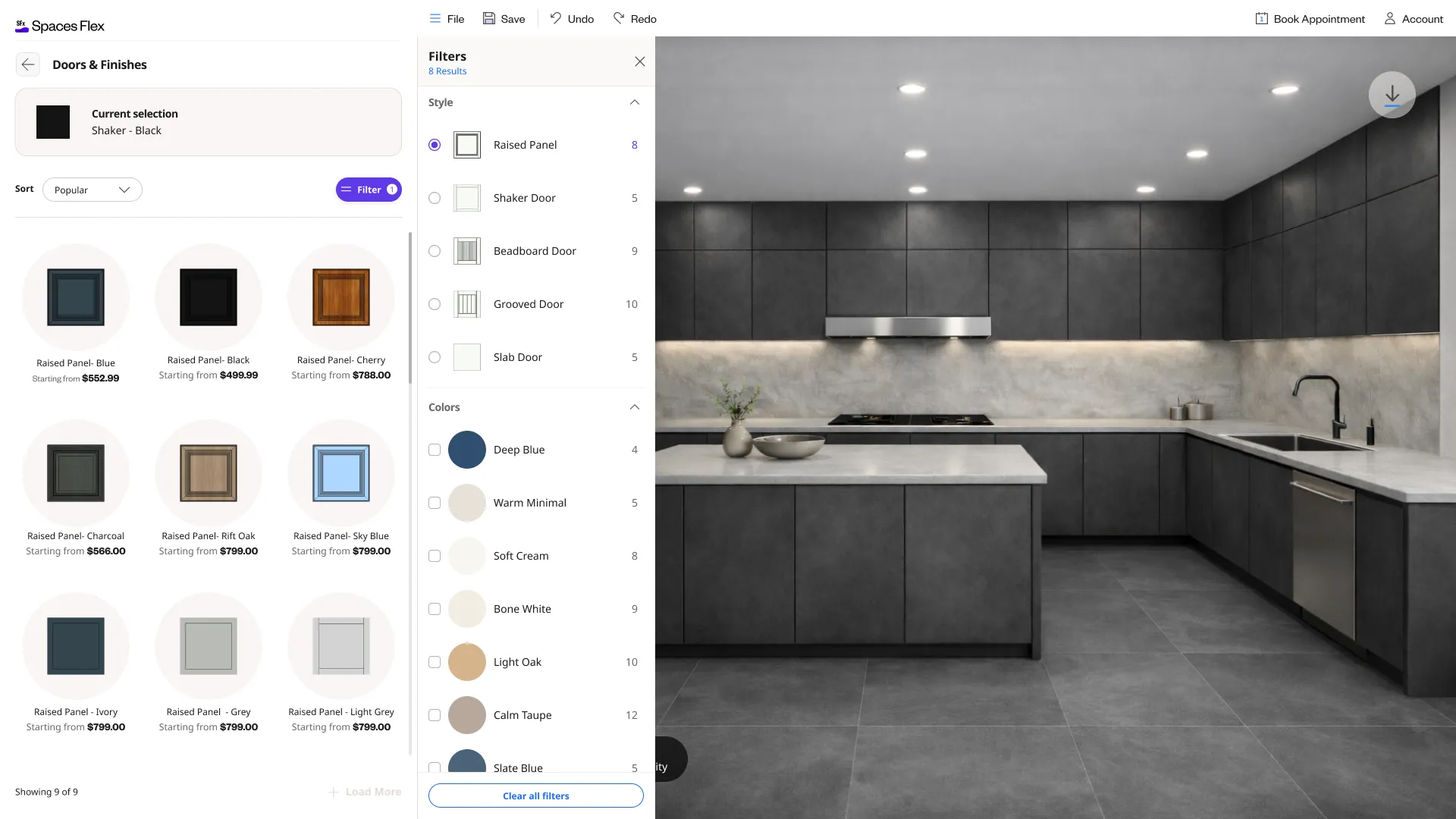Viewport: 1456px width, 819px height.
Task: Enable the Bone White color filter checkbox
Action: [435, 609]
